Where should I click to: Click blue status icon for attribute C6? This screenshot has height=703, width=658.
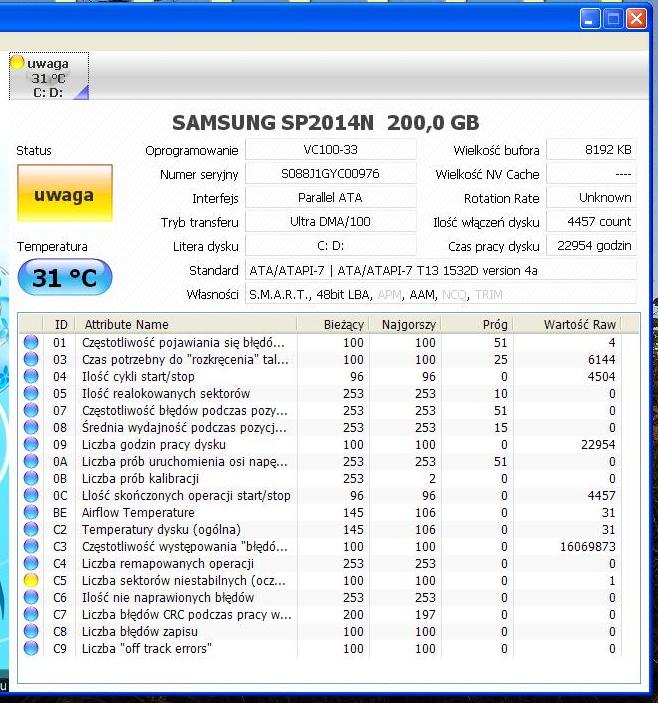(31, 598)
